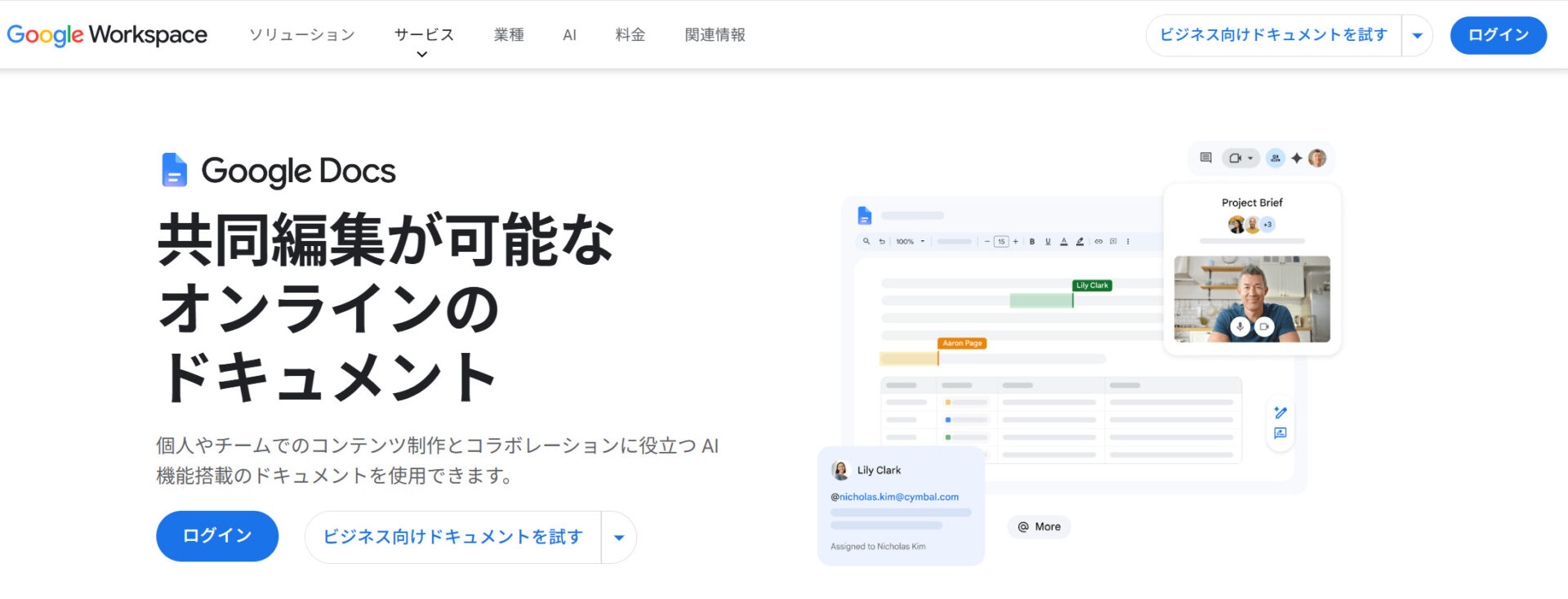Click the Lily Clark green cursor label

pyautogui.click(x=1092, y=285)
